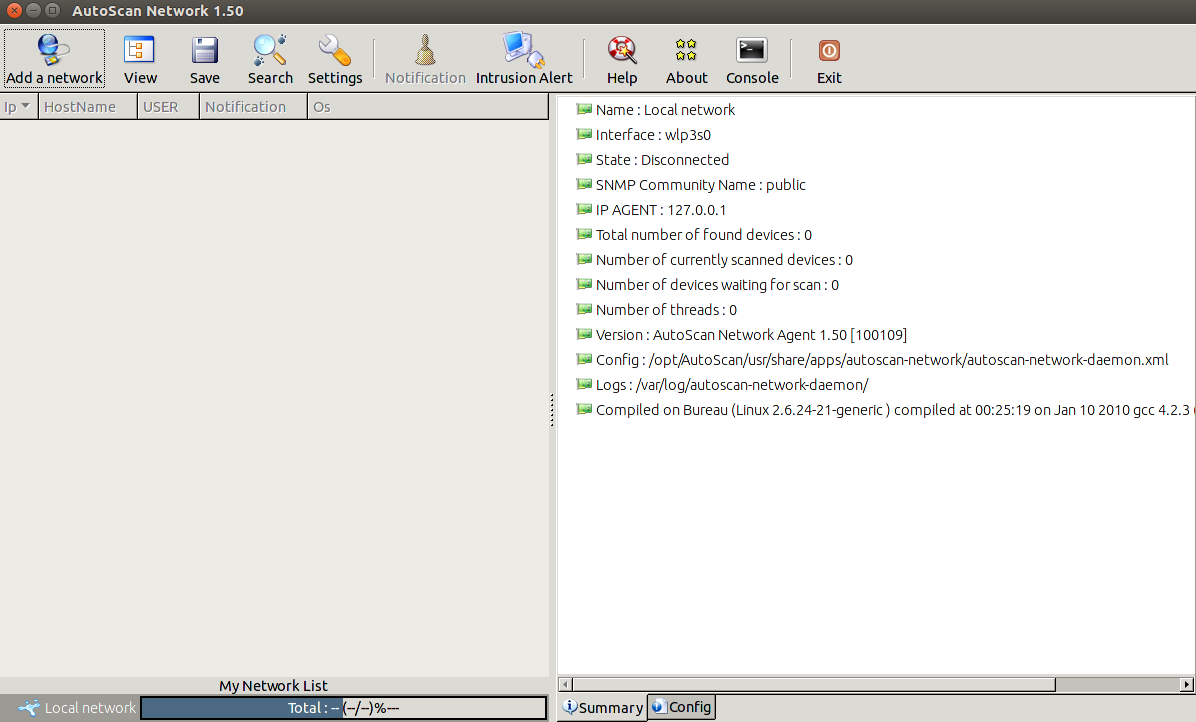Screen dimensions: 1196x722
Task: Sort by the Os column header
Action: coord(428,107)
